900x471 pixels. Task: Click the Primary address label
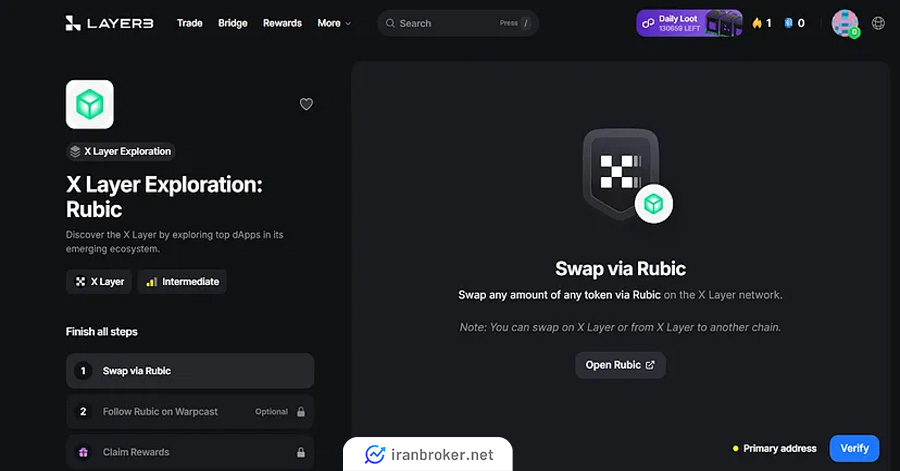779,449
